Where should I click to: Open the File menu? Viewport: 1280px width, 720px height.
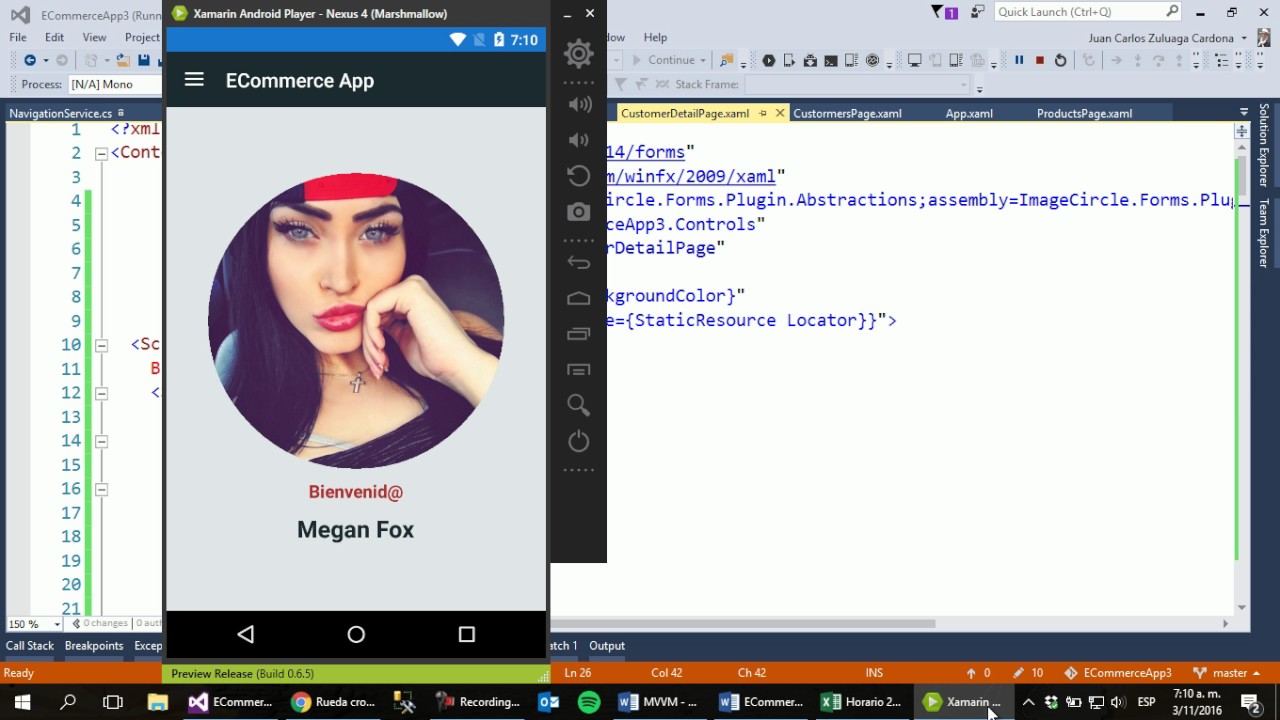(18, 37)
